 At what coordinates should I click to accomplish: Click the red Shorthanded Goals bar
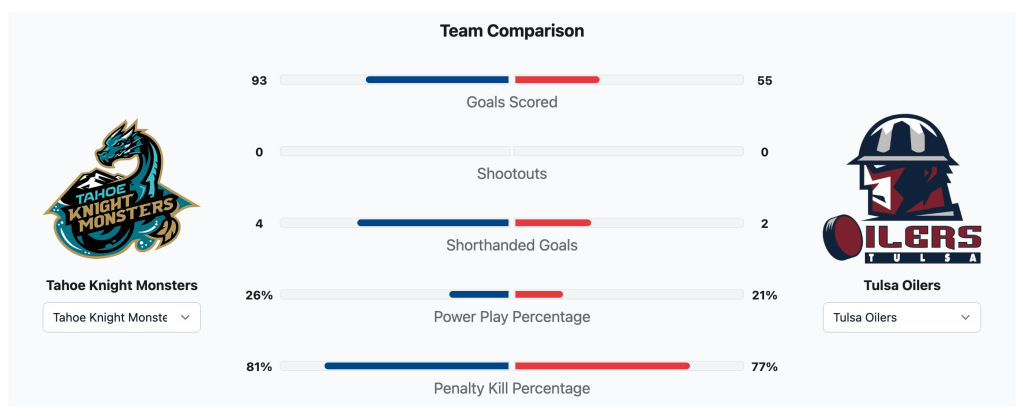pos(553,223)
